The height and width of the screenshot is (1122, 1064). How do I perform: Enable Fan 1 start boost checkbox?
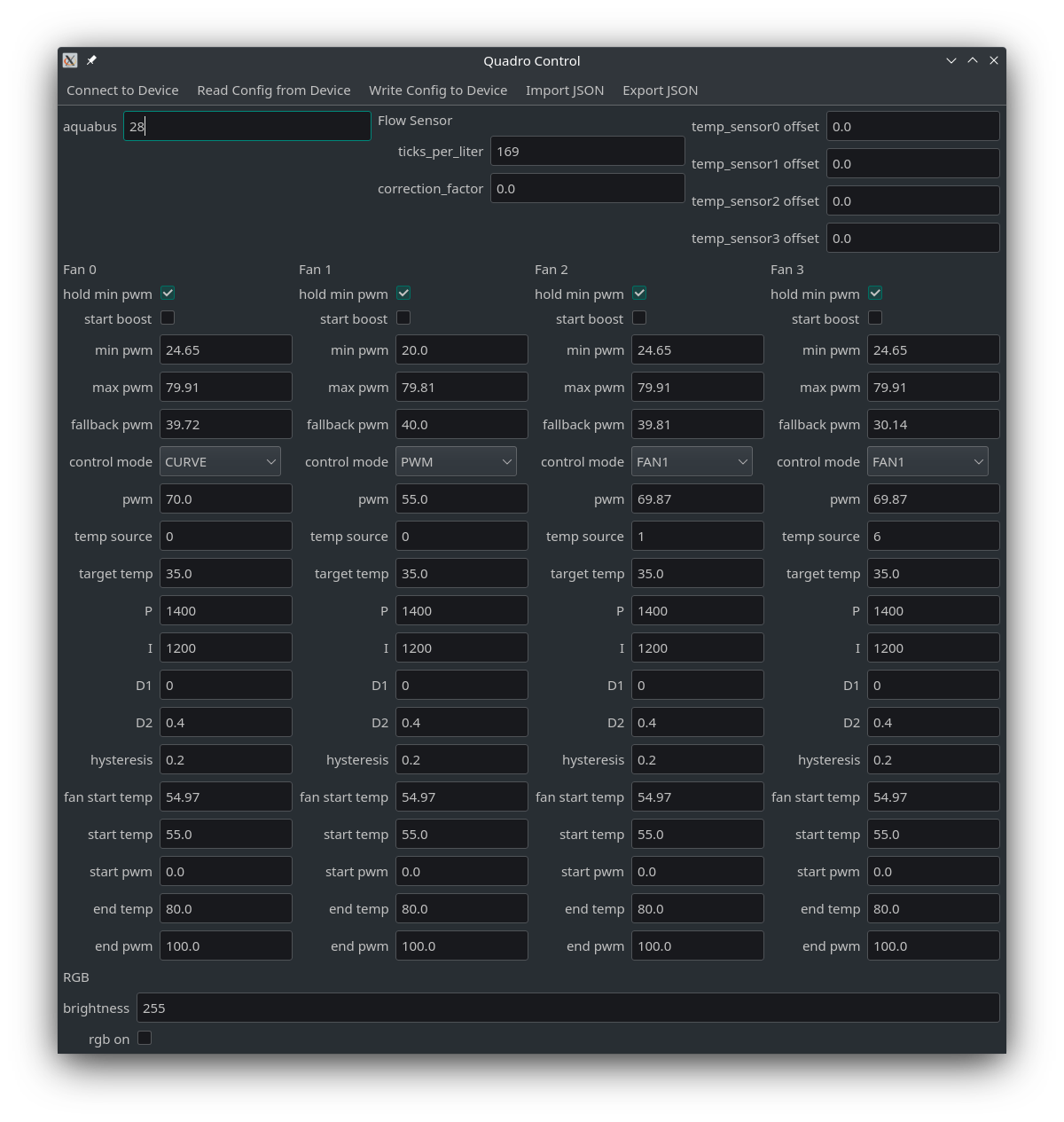(403, 318)
